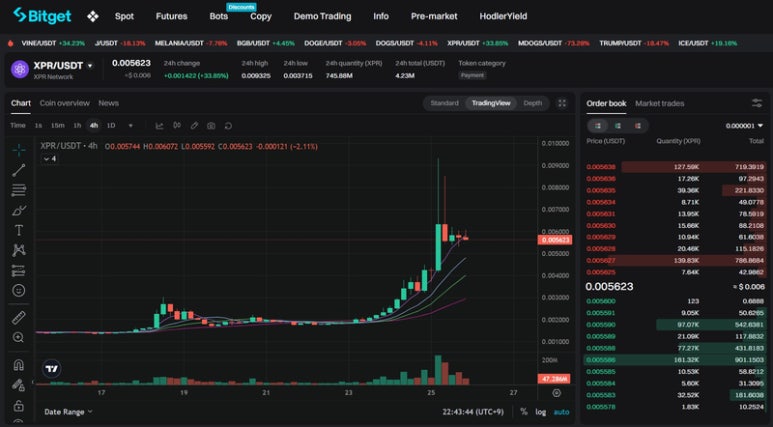Expand more time intervals dropdown
The image size is (773, 427).
(x=131, y=126)
